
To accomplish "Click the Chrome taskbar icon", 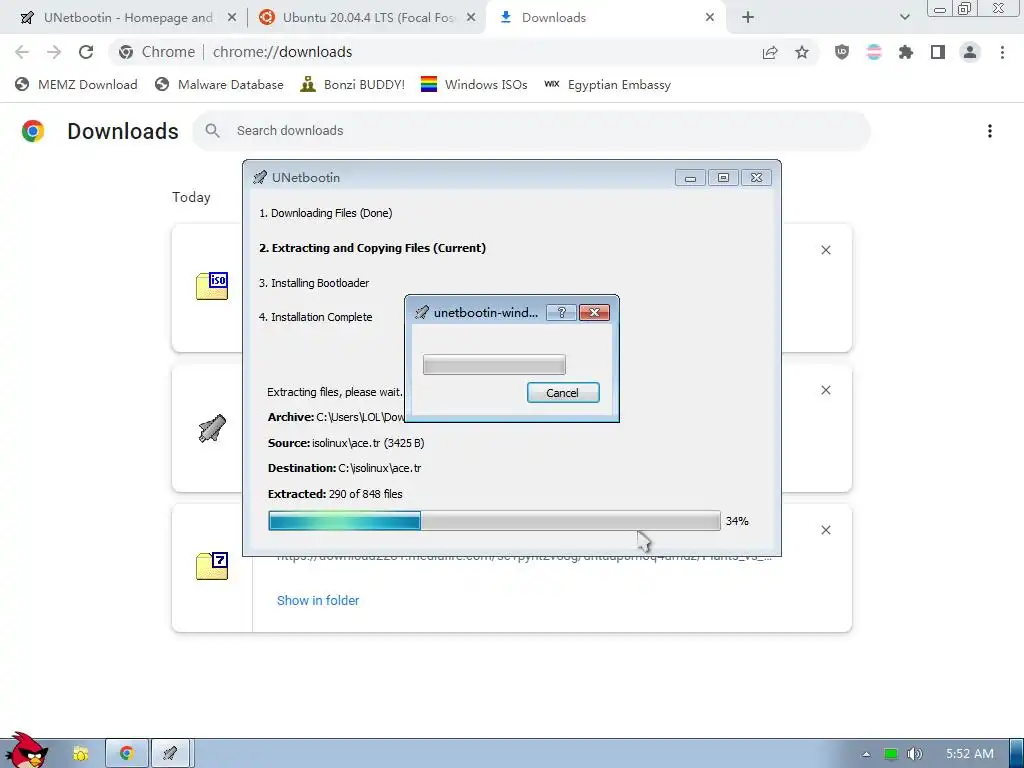I will 127,754.
